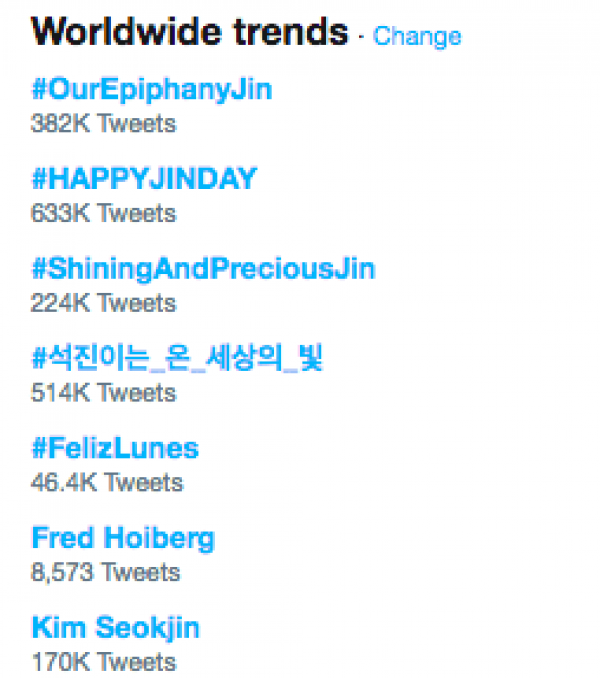Click the 633K Tweets count

click(x=104, y=213)
